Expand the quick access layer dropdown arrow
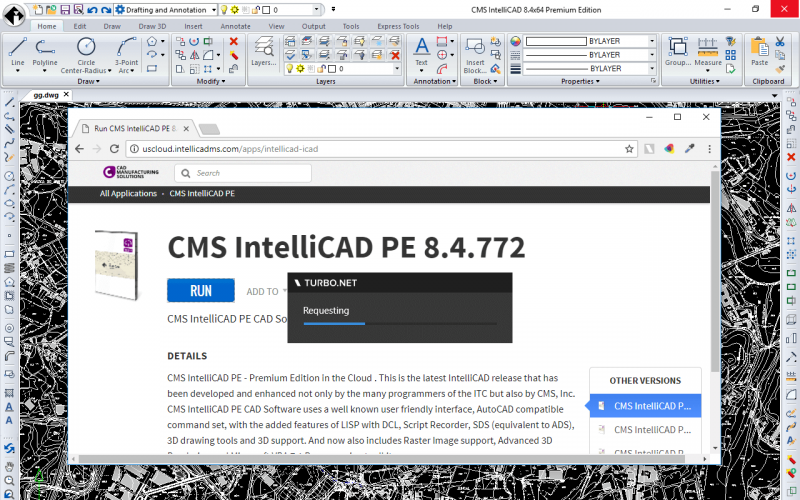 (x=316, y=10)
